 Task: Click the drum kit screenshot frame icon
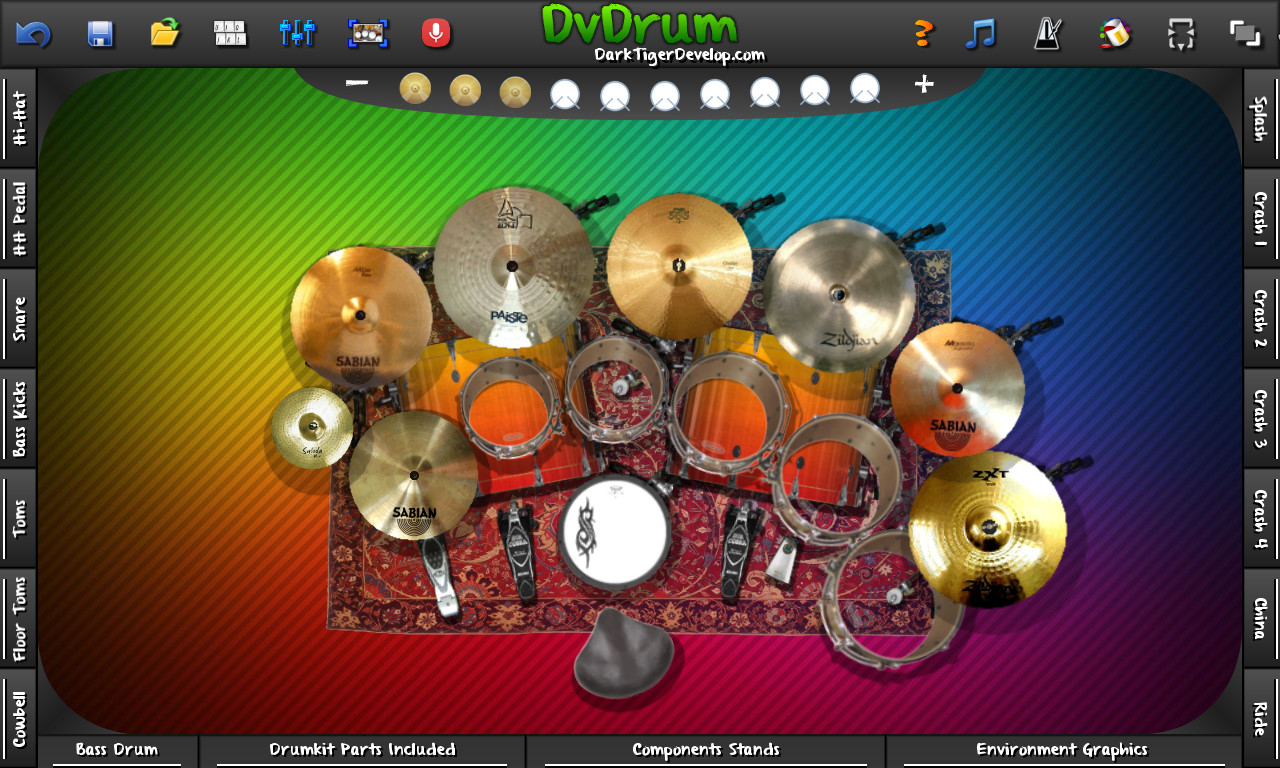368,33
